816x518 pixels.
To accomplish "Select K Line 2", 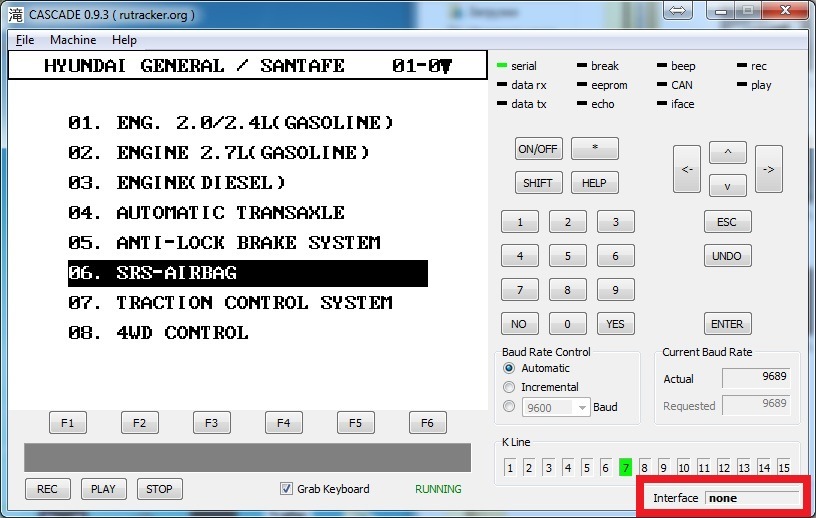I will tap(529, 468).
